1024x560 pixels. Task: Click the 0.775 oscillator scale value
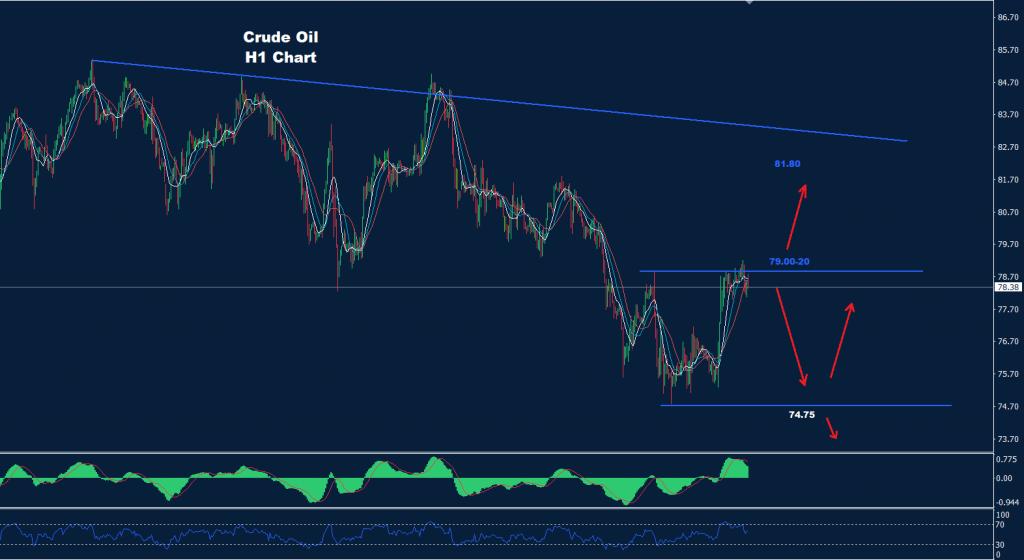(1007, 459)
